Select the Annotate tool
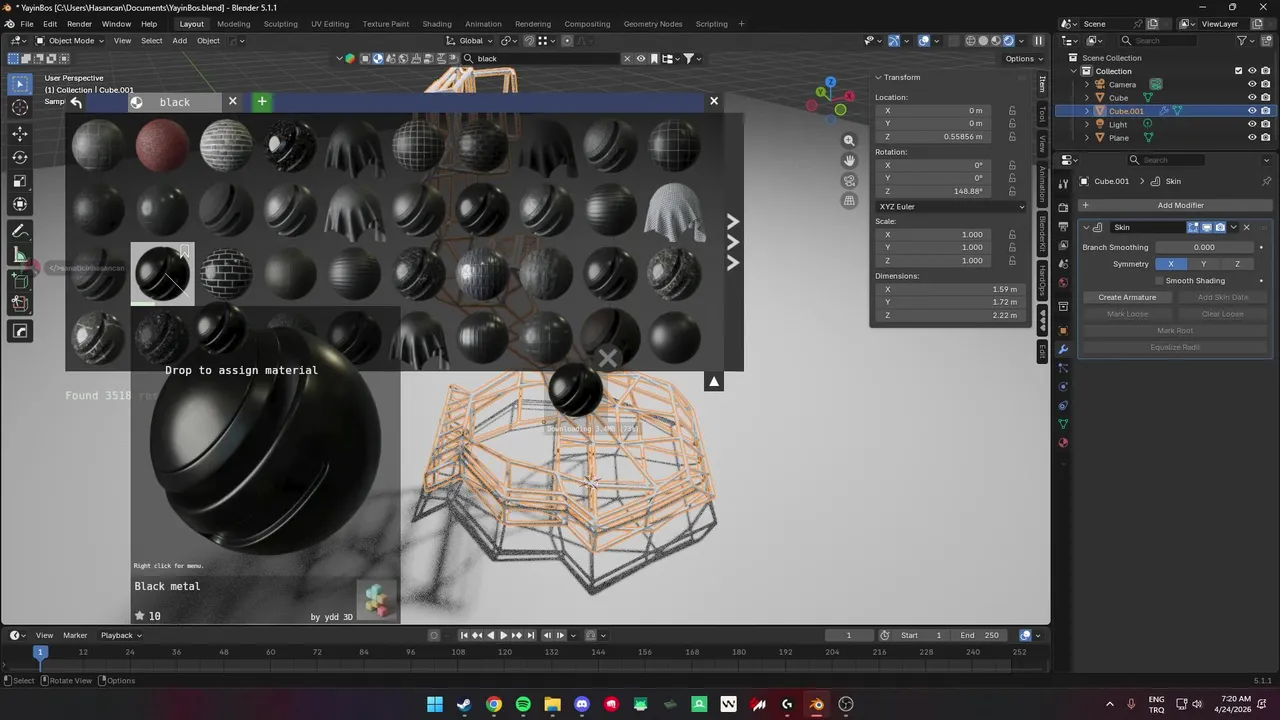The image size is (1280, 720). [x=20, y=231]
